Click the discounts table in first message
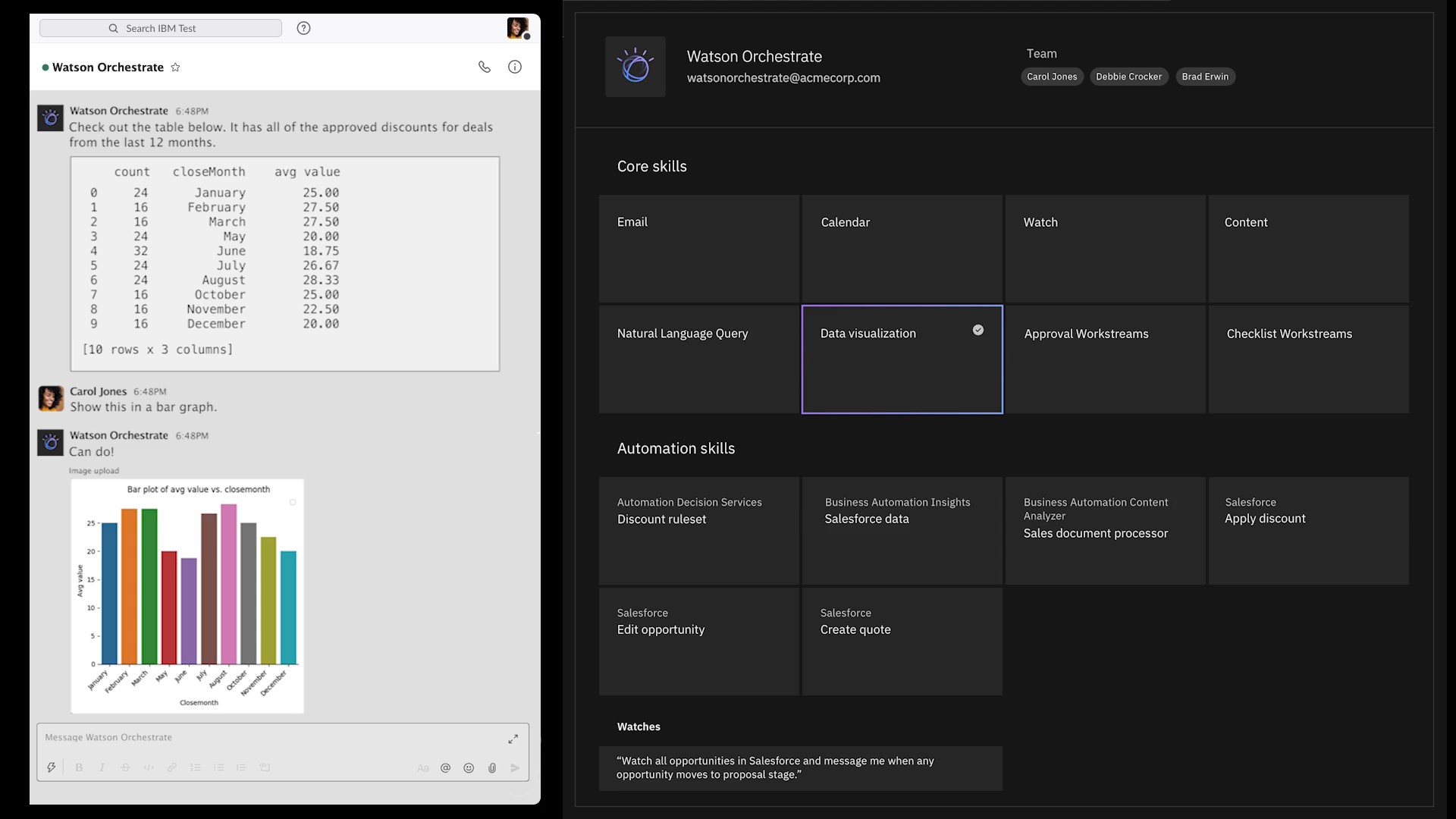This screenshot has height=819, width=1456. 285,264
